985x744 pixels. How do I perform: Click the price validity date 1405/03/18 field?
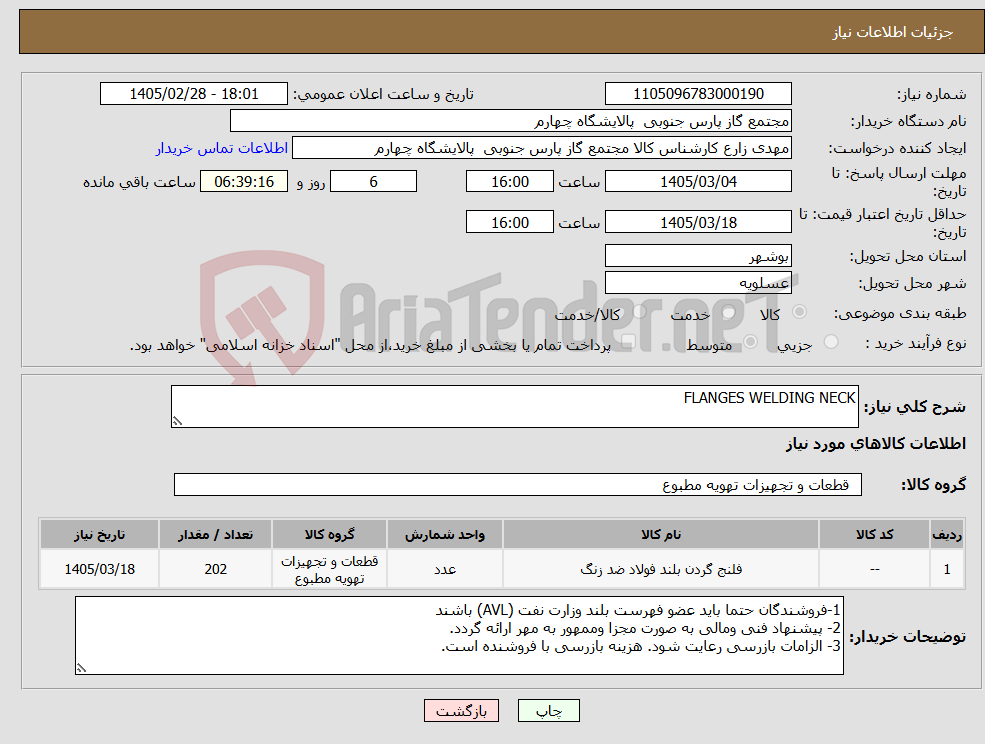coord(698,222)
